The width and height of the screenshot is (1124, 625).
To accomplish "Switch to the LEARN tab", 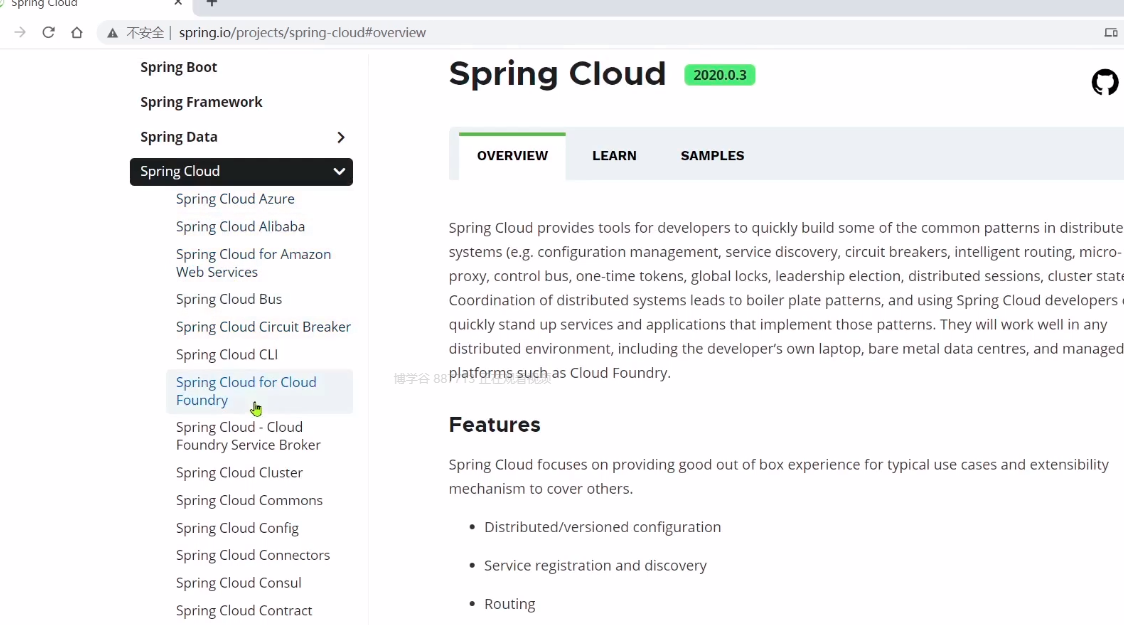I will (614, 155).
